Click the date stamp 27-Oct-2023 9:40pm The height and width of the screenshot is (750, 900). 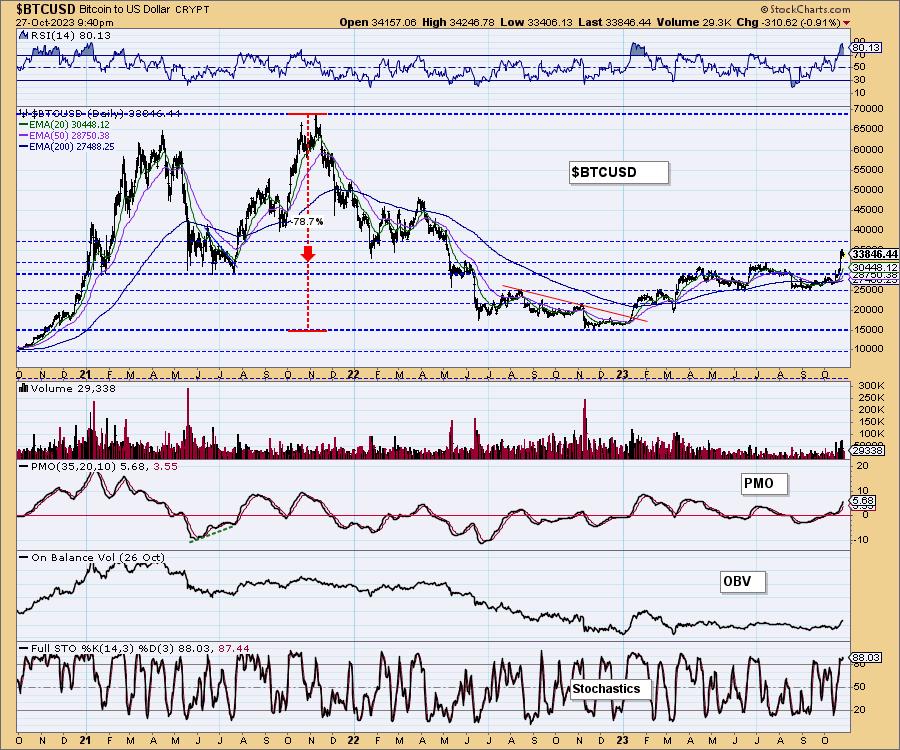tap(64, 23)
